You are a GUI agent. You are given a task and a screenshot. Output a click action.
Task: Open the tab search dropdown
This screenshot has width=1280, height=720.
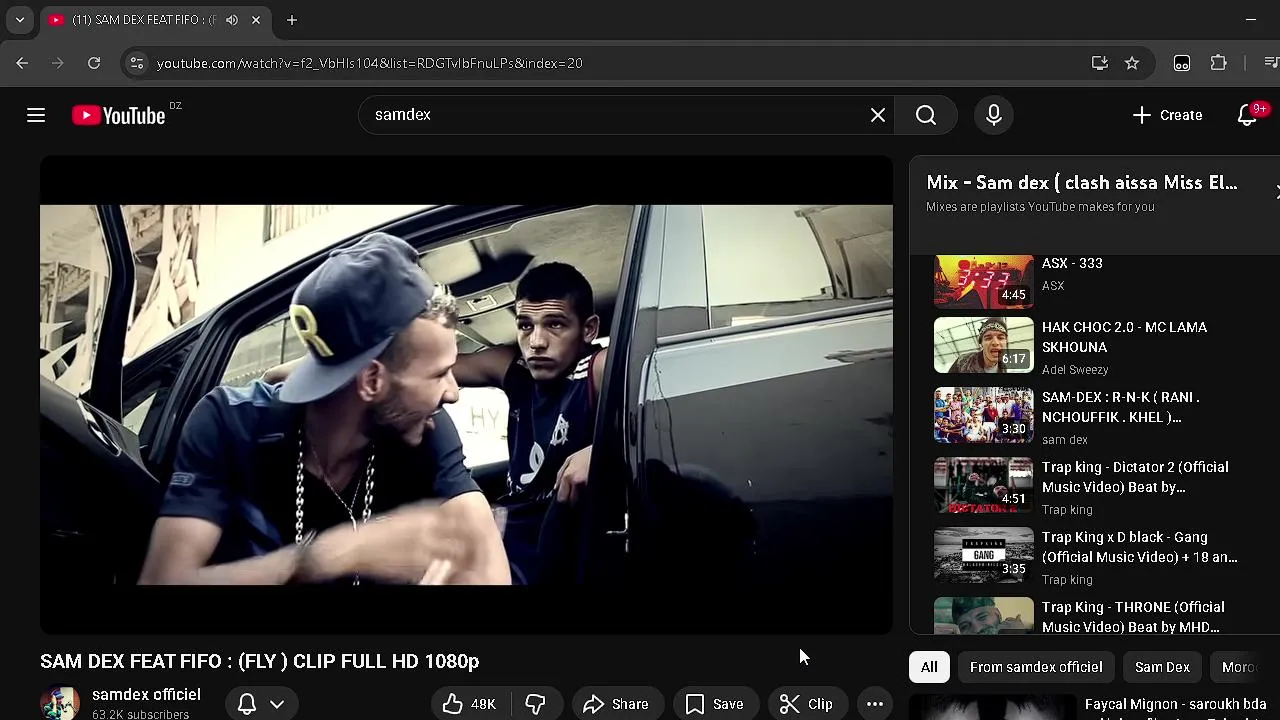tap(20, 20)
